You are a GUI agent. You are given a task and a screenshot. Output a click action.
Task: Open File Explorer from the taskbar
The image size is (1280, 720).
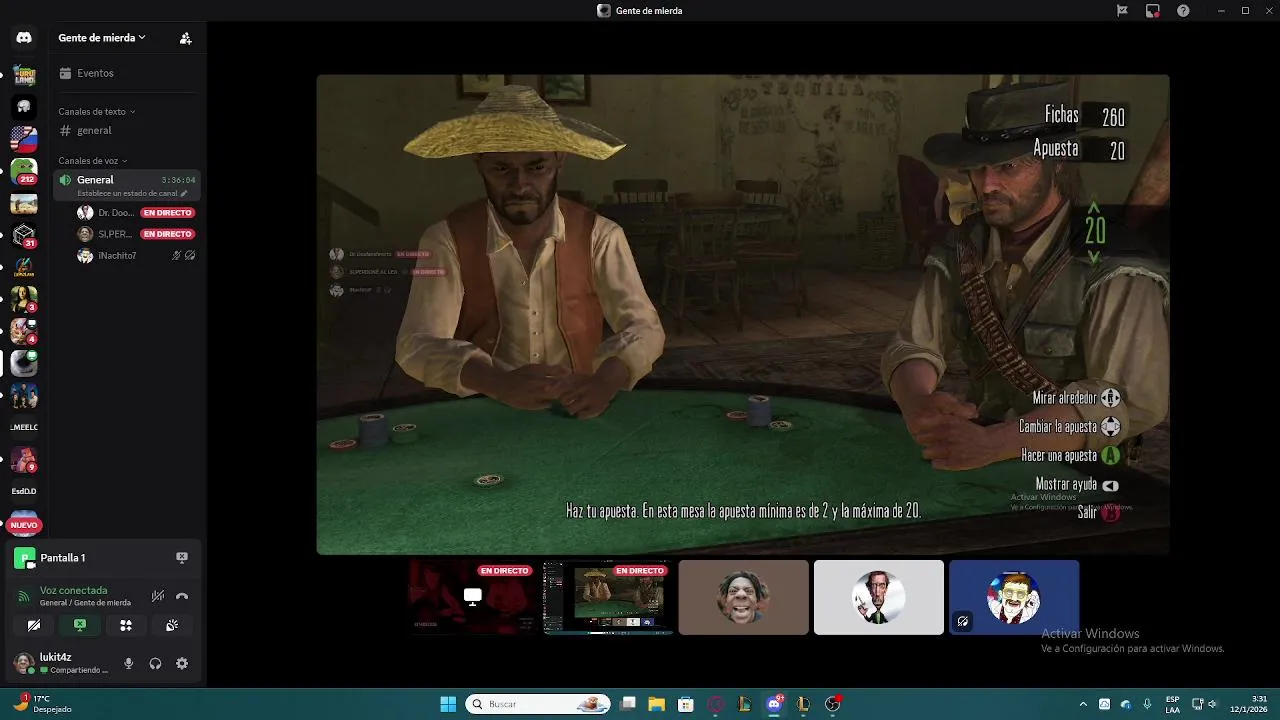656,704
